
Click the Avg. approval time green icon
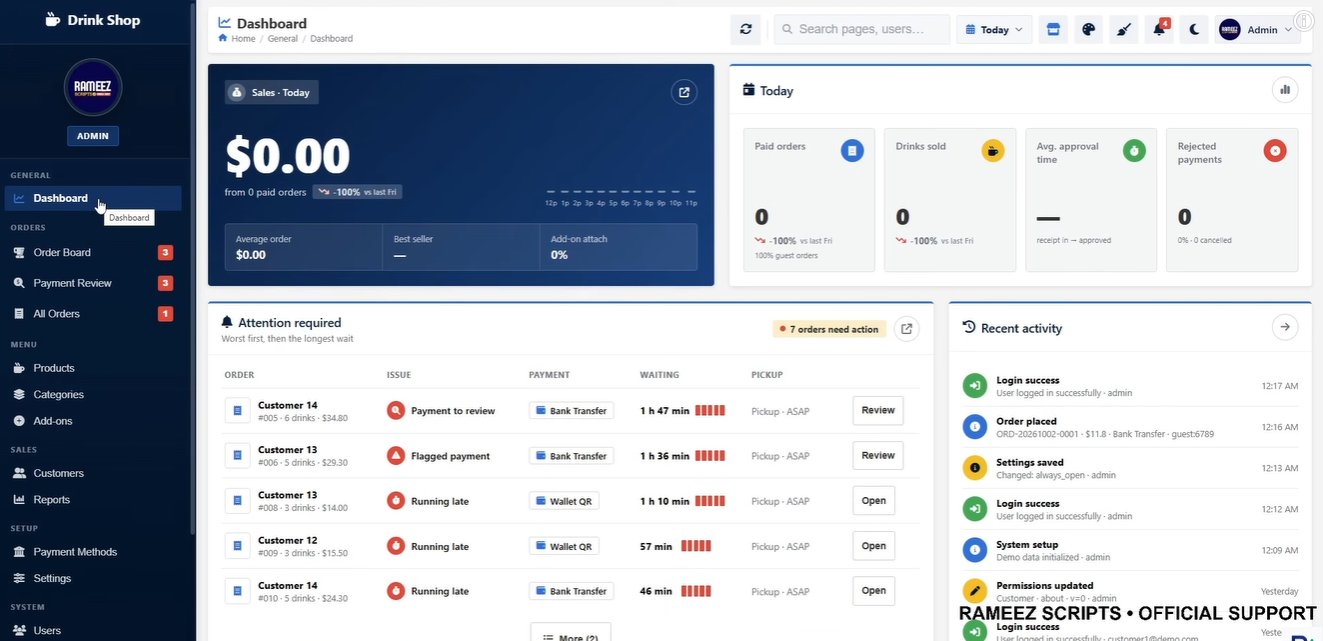pyautogui.click(x=1134, y=151)
